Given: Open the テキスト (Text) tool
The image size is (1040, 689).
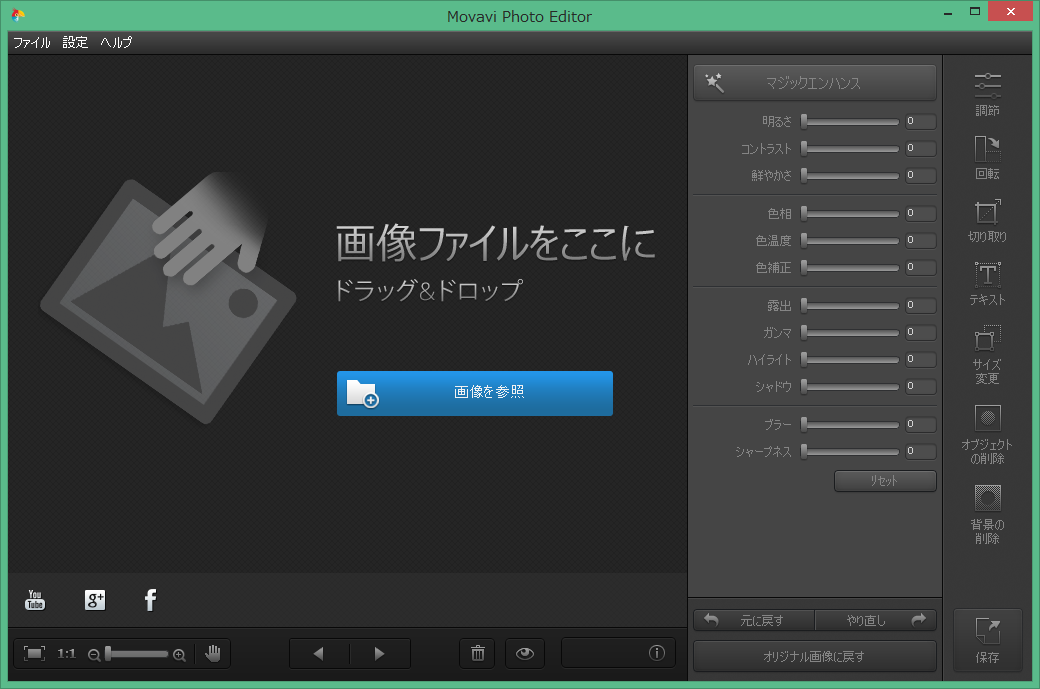Looking at the screenshot, I should 987,282.
